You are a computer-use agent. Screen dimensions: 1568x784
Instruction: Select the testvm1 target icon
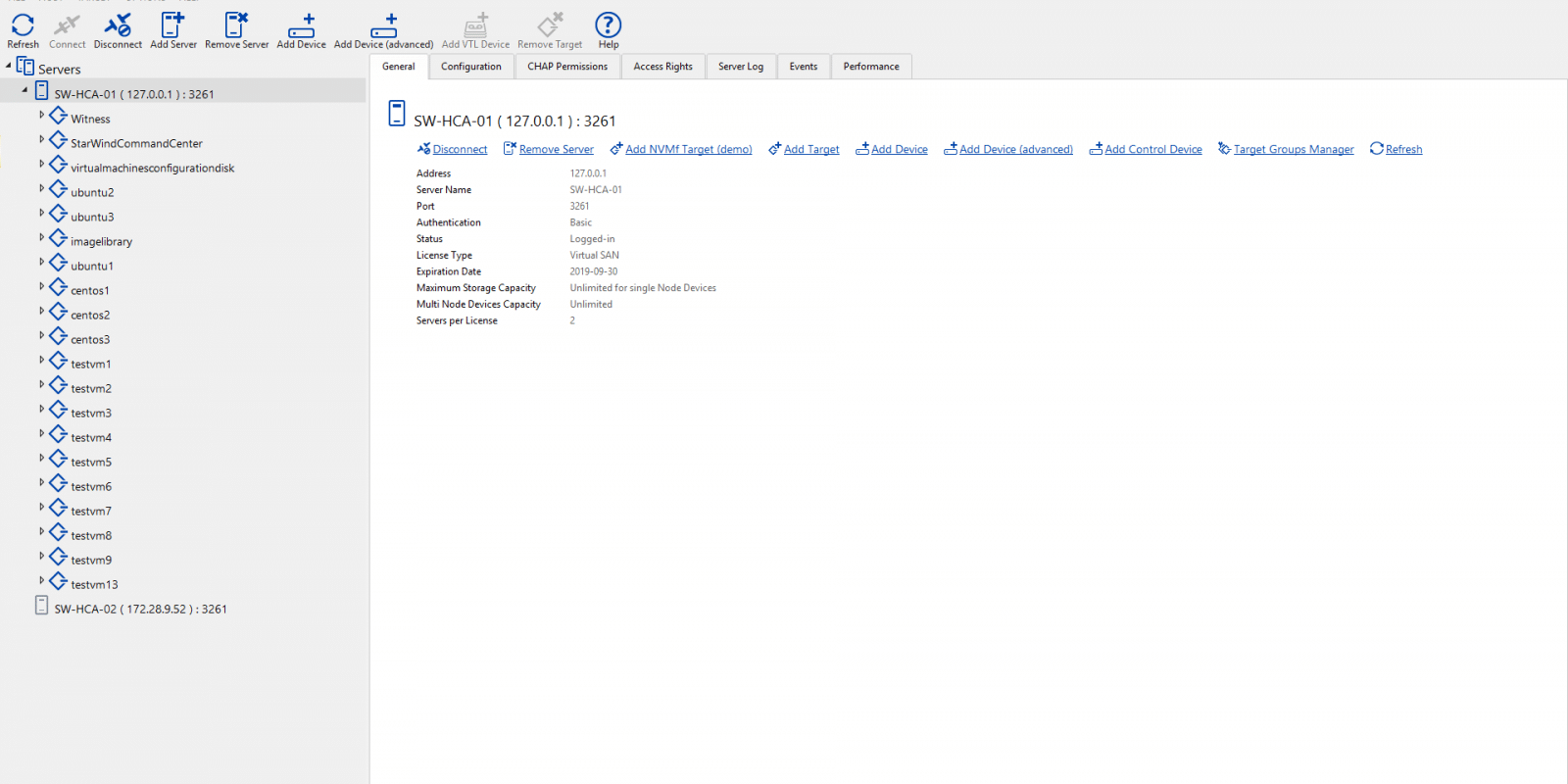[x=59, y=361]
